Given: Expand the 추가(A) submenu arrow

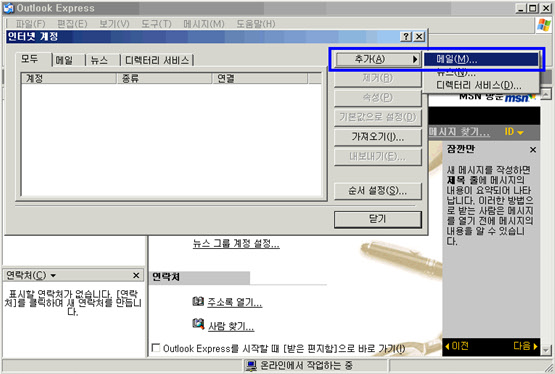Looking at the screenshot, I should [x=415, y=59].
